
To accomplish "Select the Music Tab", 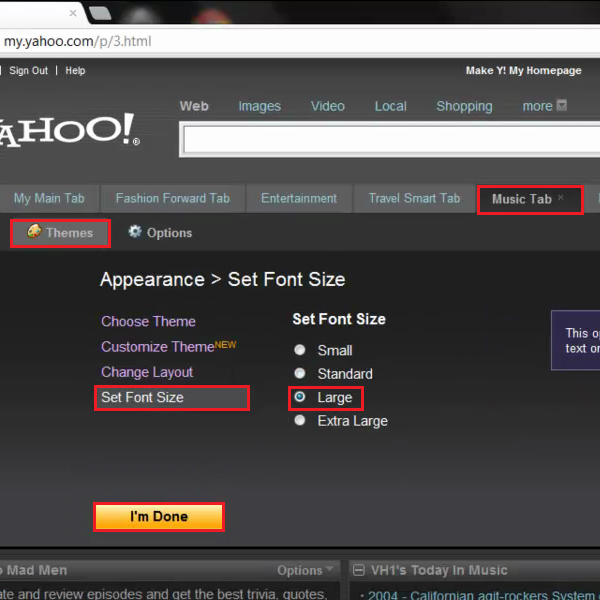I will pyautogui.click(x=522, y=199).
